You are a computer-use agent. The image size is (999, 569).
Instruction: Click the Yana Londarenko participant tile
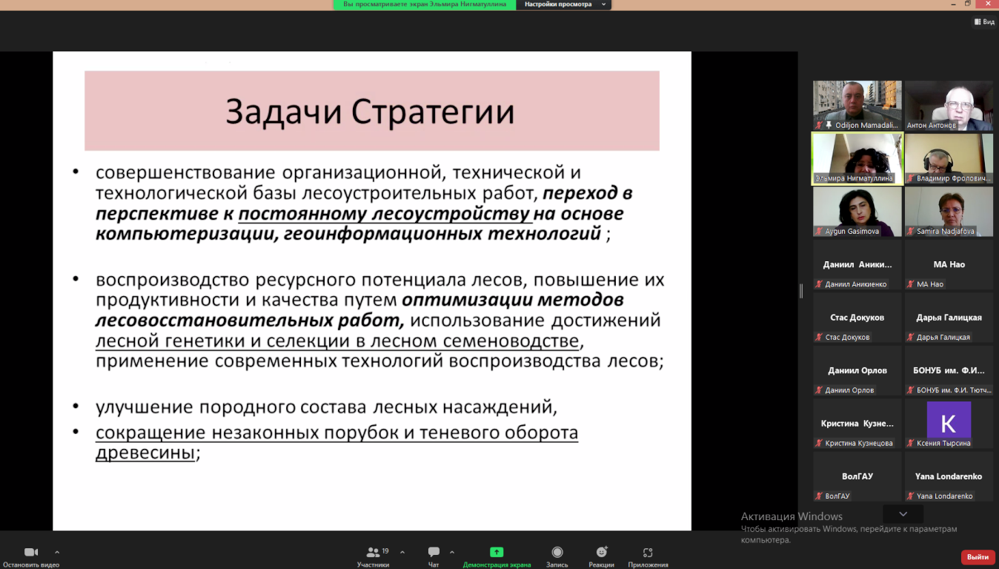(x=949, y=477)
